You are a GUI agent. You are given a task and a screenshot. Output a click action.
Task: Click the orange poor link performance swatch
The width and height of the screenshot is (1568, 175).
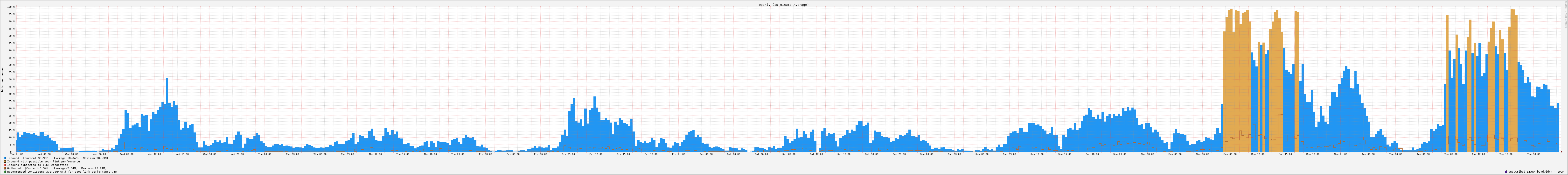click(x=5, y=162)
